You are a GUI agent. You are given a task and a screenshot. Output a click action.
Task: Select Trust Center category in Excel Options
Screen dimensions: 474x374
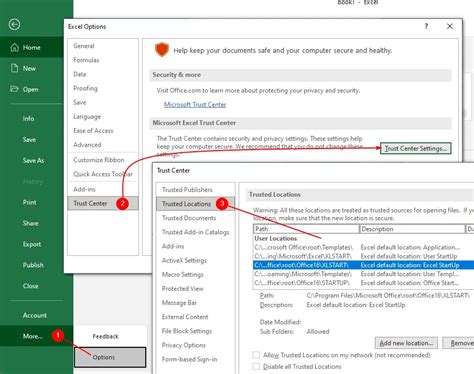pyautogui.click(x=103, y=203)
